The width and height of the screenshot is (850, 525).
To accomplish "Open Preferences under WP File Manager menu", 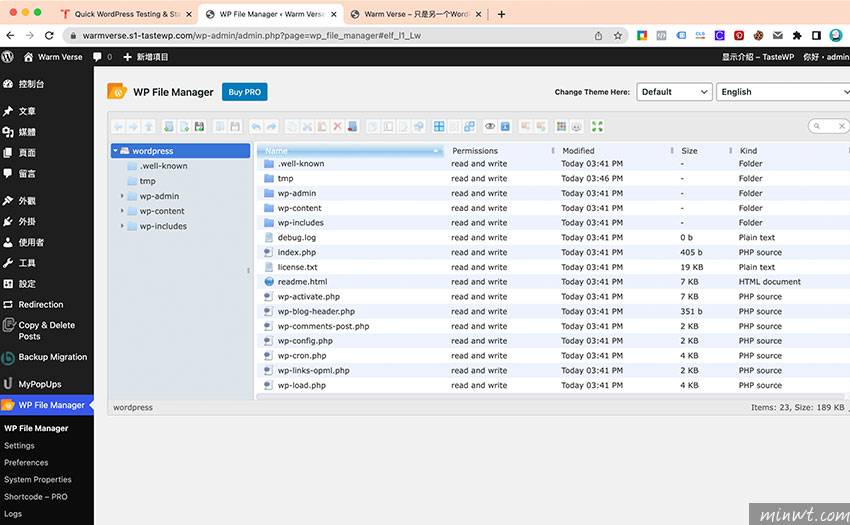I will click(26, 463).
